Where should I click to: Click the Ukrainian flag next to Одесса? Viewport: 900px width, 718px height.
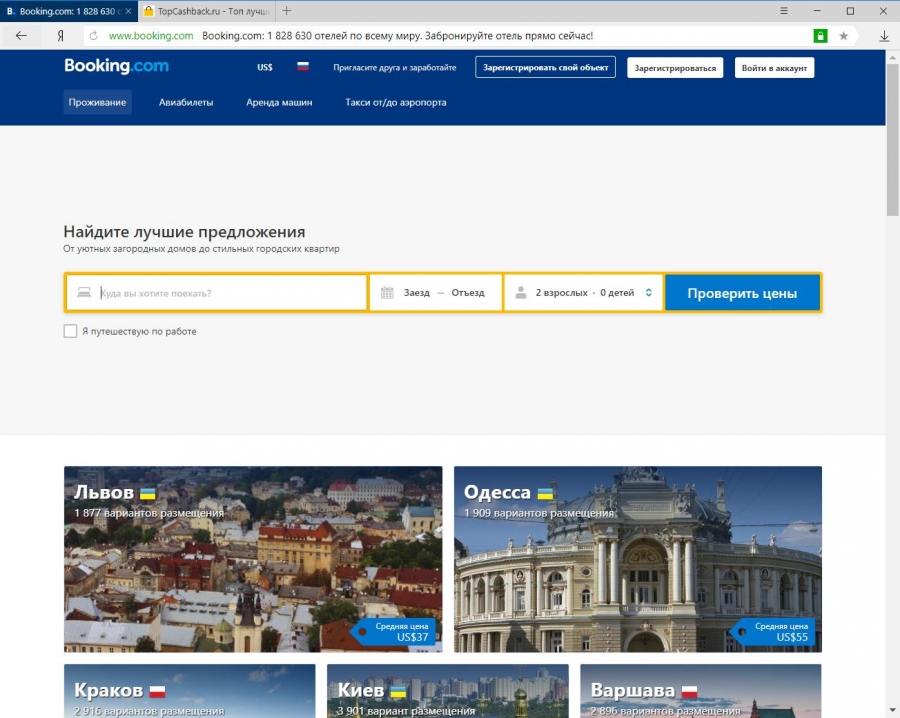(545, 493)
